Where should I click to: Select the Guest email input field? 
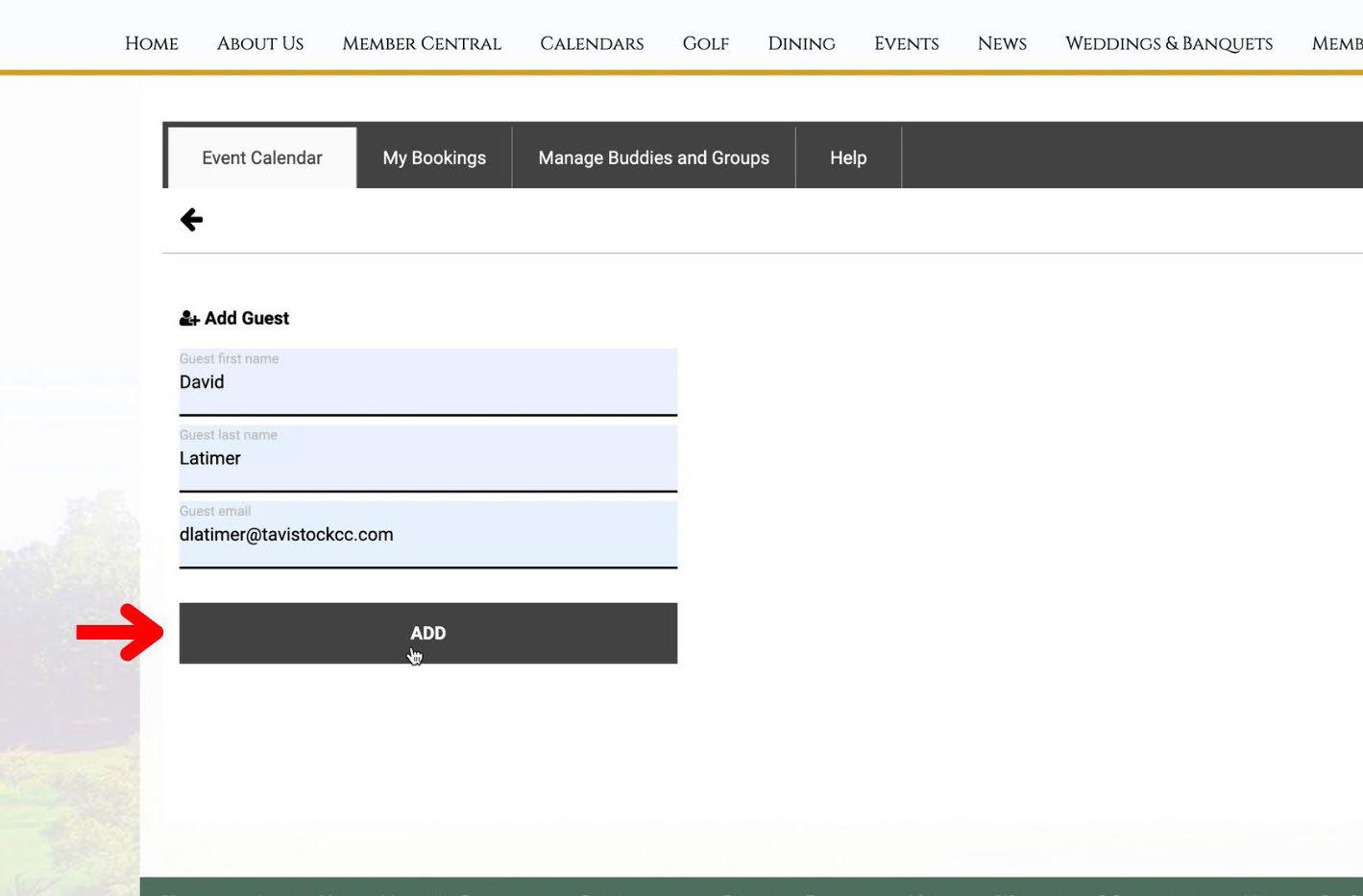pos(428,535)
